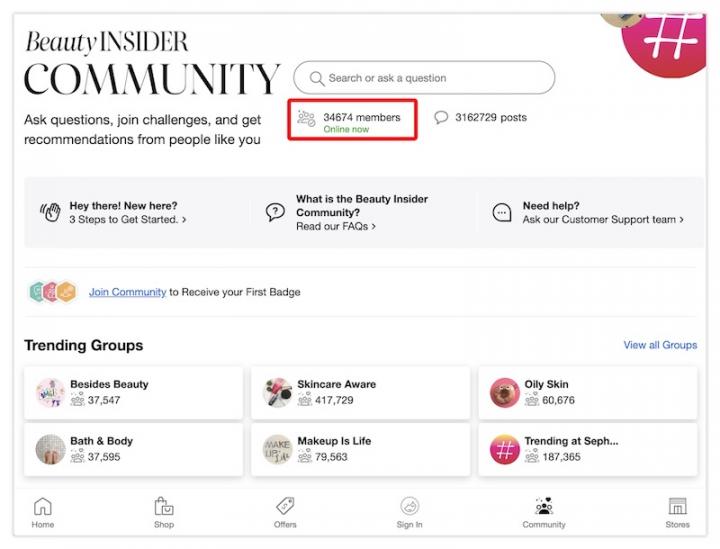Tap the Sign In profile icon

click(x=409, y=506)
